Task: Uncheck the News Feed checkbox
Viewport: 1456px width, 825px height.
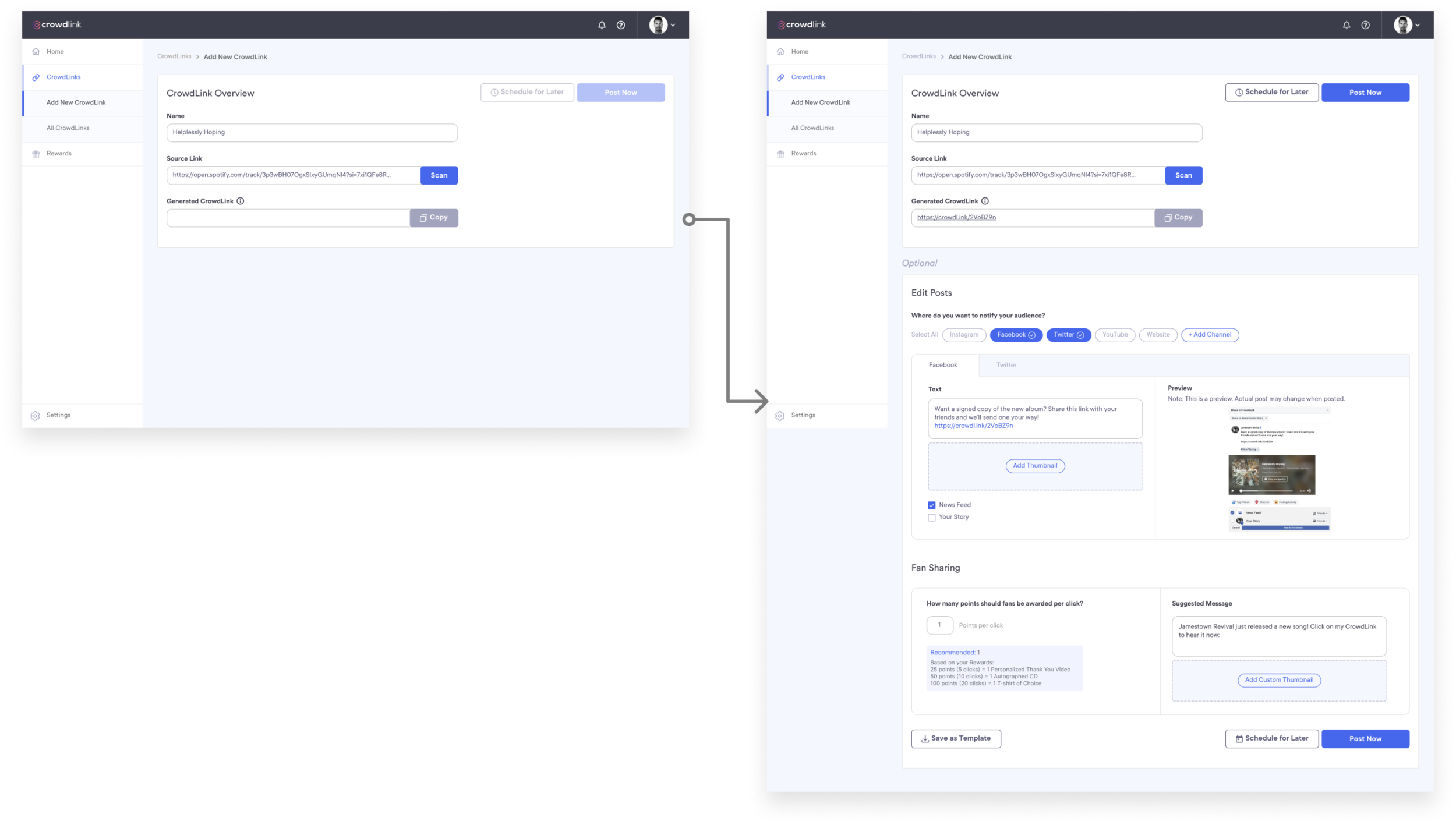Action: click(x=931, y=505)
